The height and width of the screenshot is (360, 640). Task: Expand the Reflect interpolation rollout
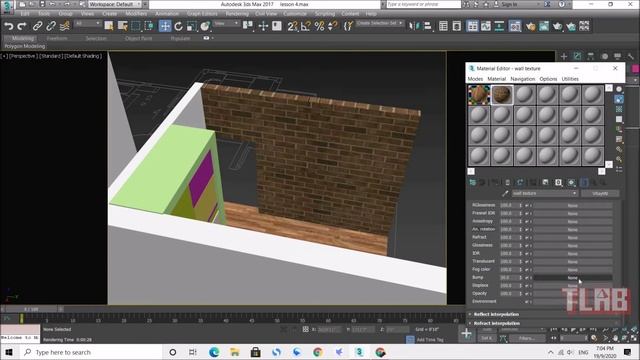click(543, 314)
